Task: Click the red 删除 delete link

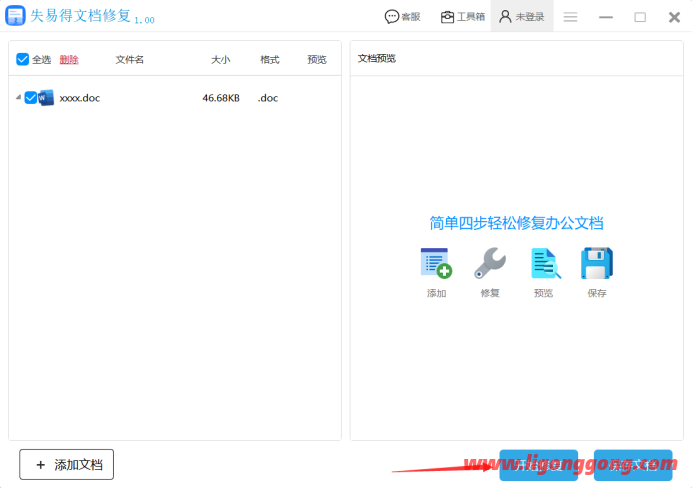Action: [x=69, y=60]
